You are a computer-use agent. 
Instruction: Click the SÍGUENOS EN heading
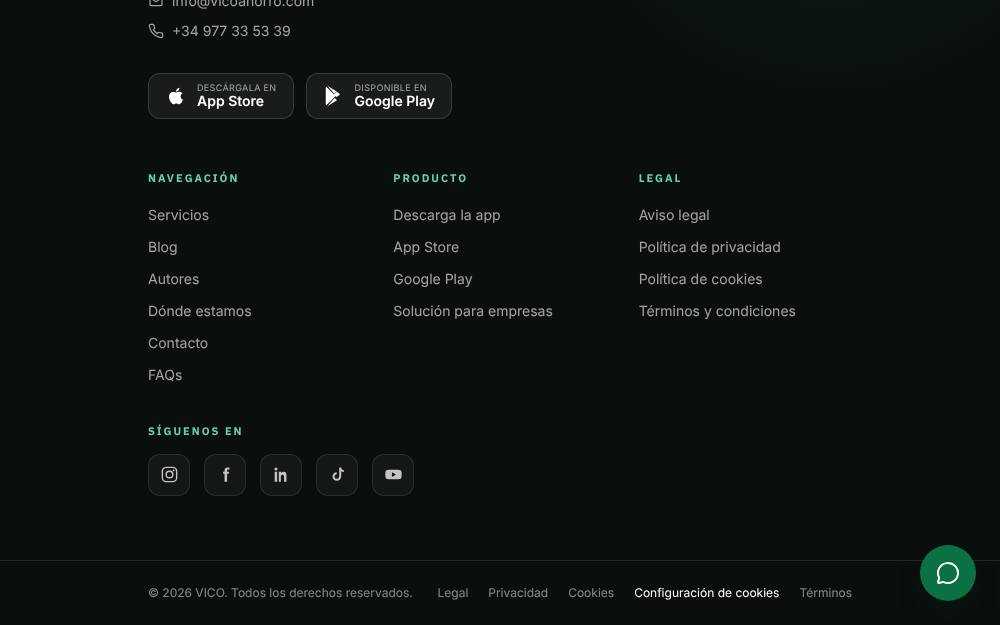(195, 430)
